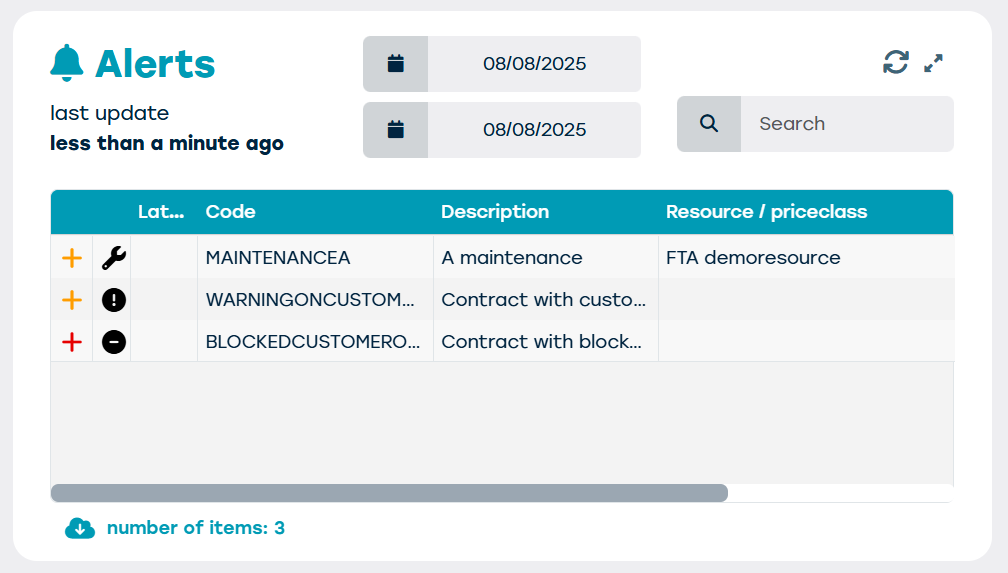Click the blocked minus circle icon
This screenshot has width=1008, height=573.
[114, 342]
